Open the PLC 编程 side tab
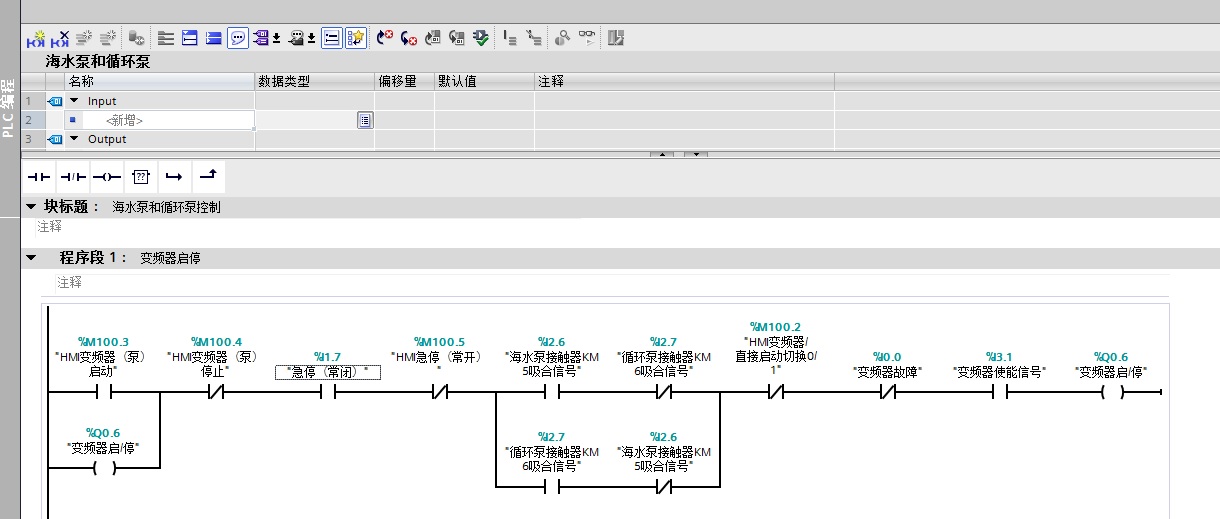This screenshot has height=519, width=1220. pyautogui.click(x=8, y=106)
